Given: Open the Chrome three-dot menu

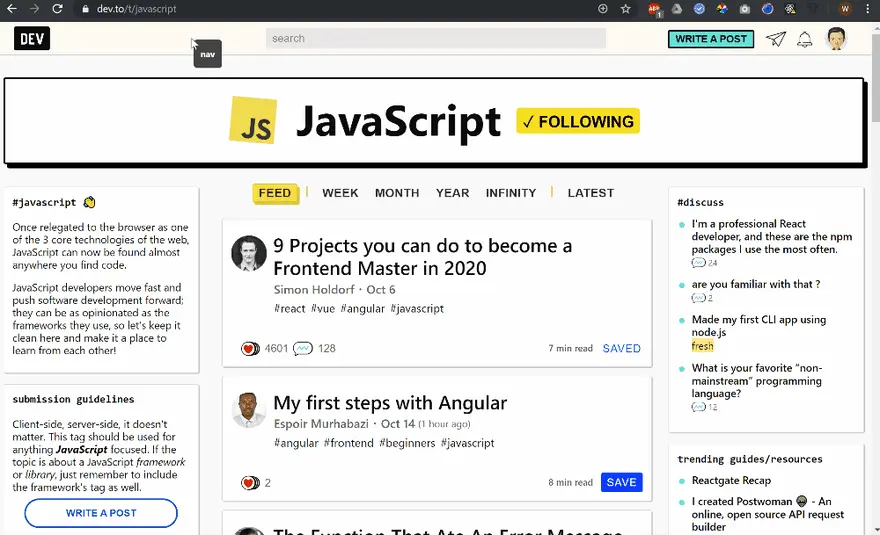Looking at the screenshot, I should coord(868,8).
